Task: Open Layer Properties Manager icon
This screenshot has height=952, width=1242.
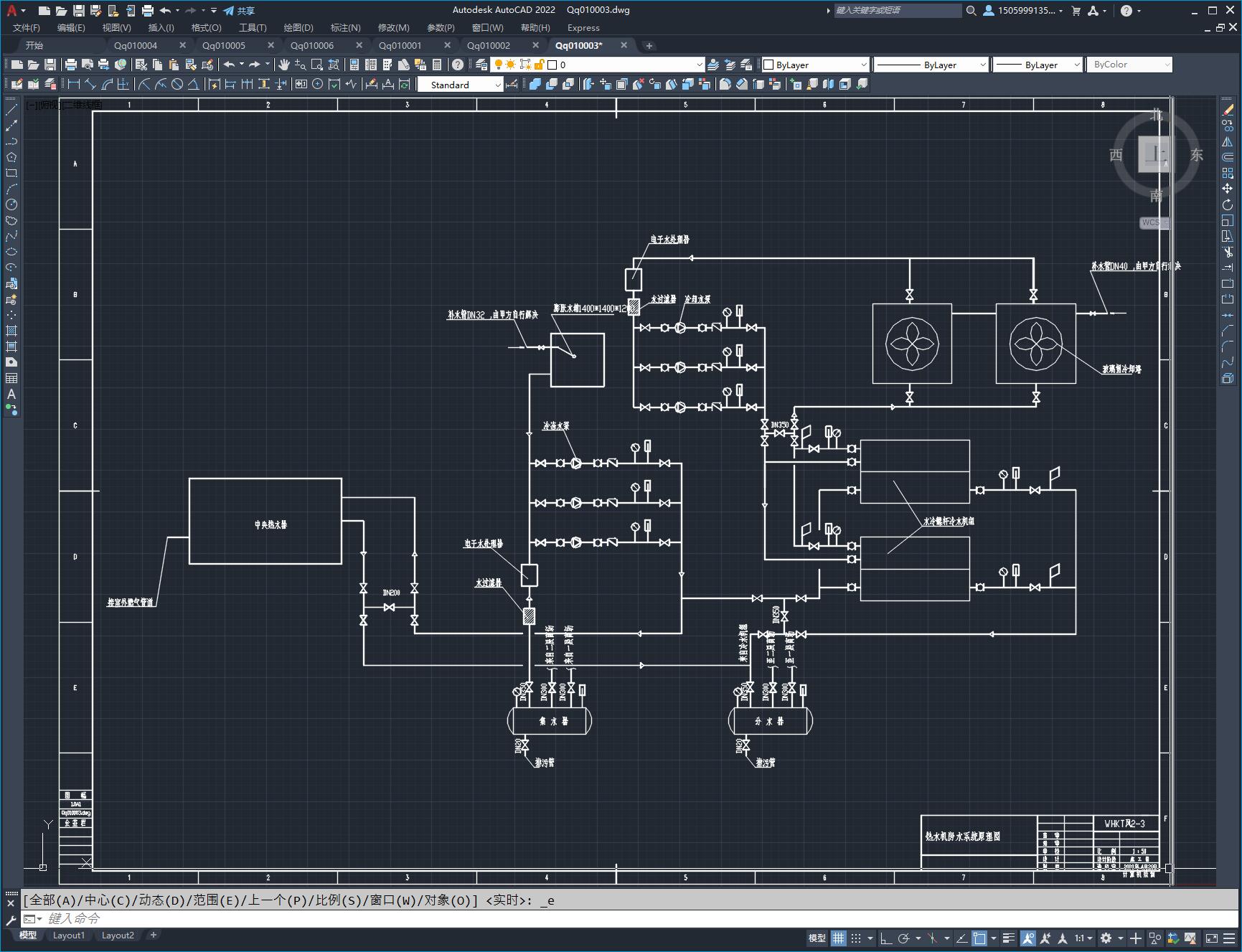Action: coord(481,65)
